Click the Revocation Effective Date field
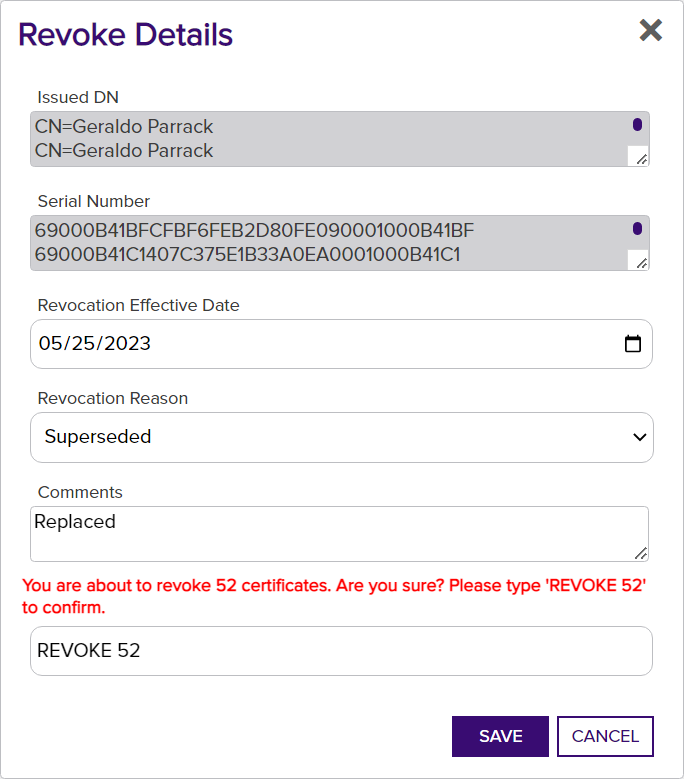 (341, 344)
